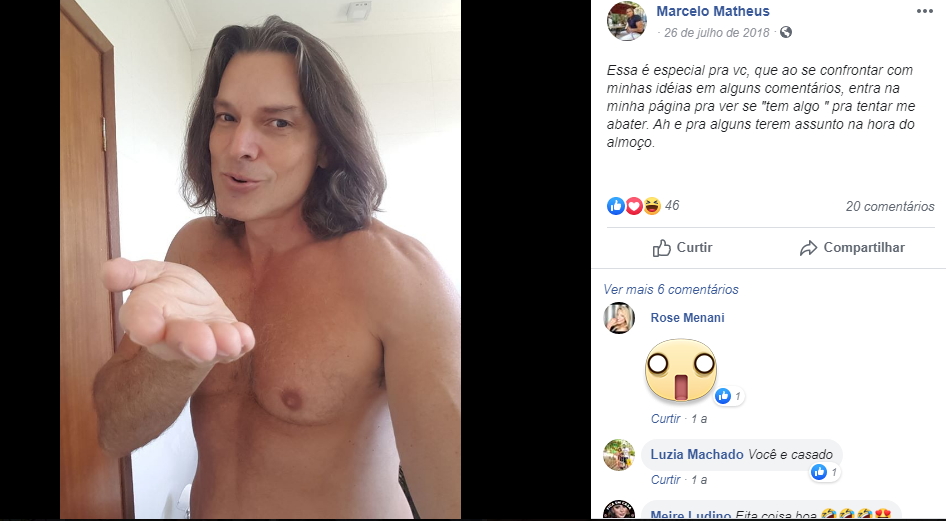The width and height of the screenshot is (946, 521).
Task: Click the public globe privacy icon
Action: [x=786, y=32]
